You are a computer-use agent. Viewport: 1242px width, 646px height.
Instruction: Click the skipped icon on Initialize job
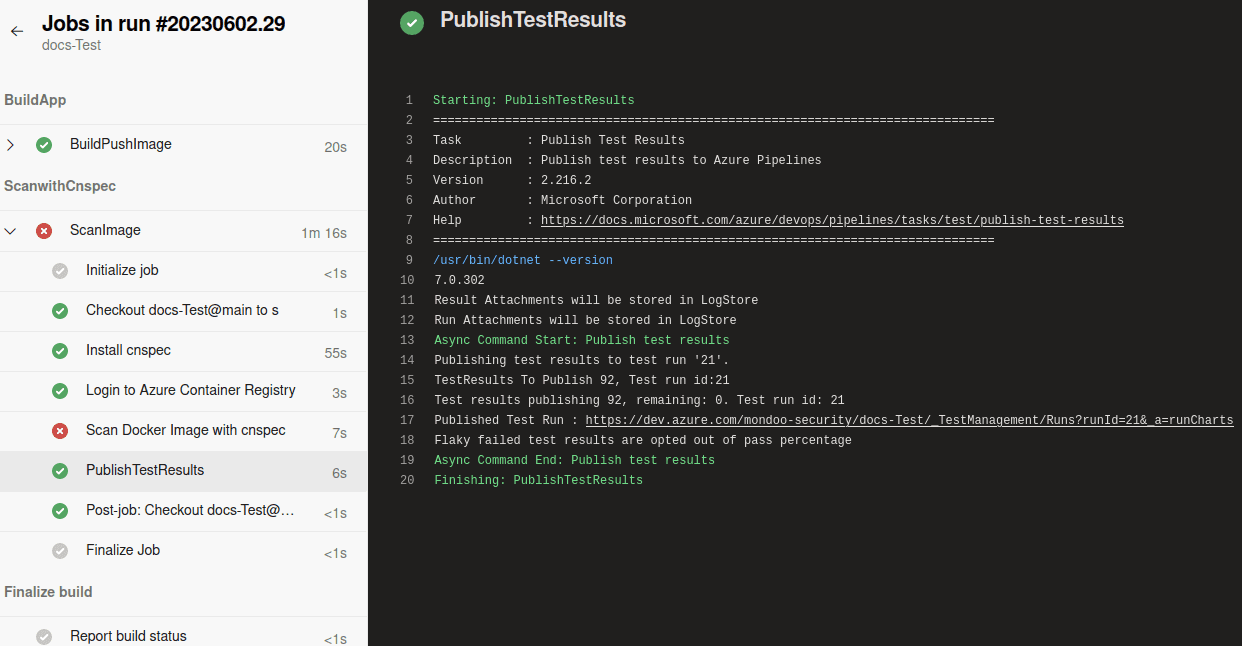(x=59, y=270)
